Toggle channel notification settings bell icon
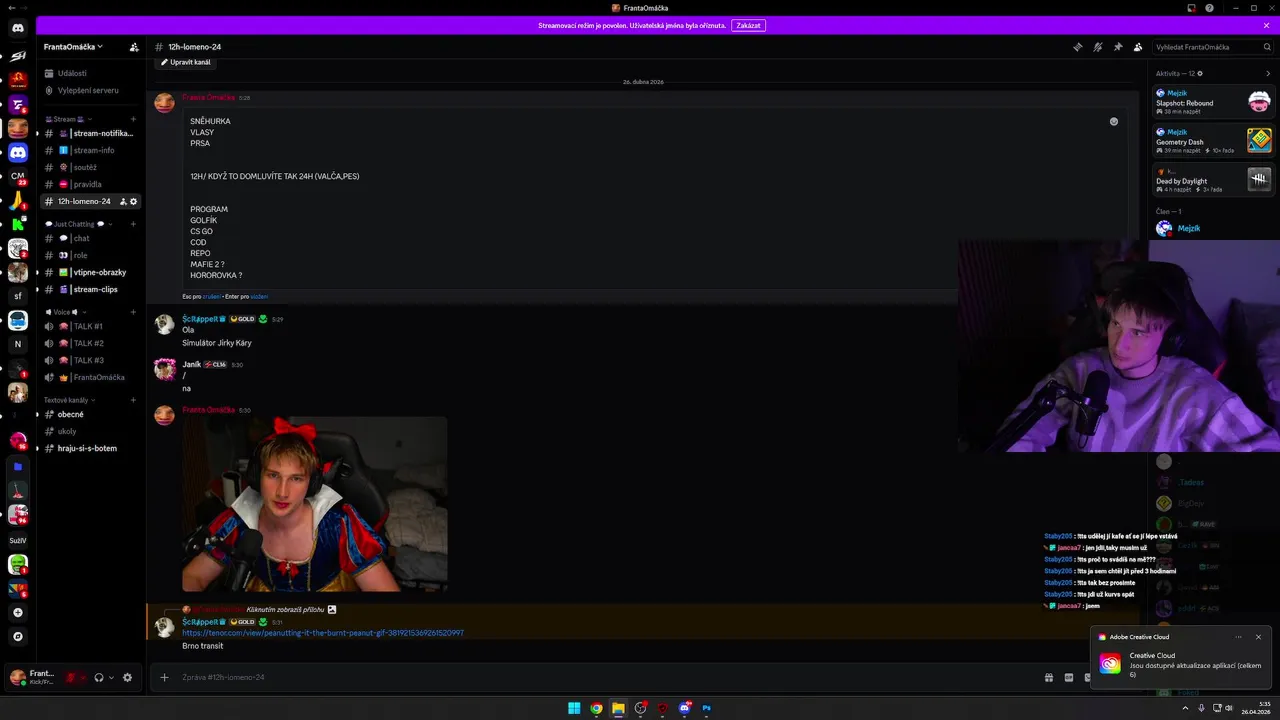 [1098, 47]
